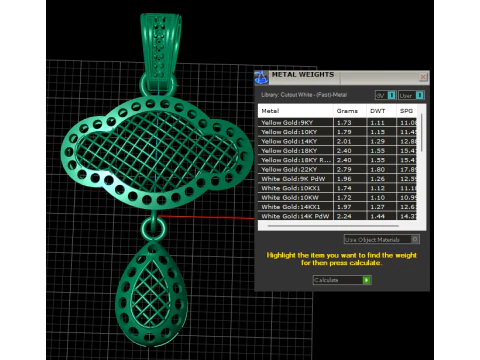Select the White Gold:14K PdW row
Viewport: 480px width, 360px height.
tap(337, 216)
